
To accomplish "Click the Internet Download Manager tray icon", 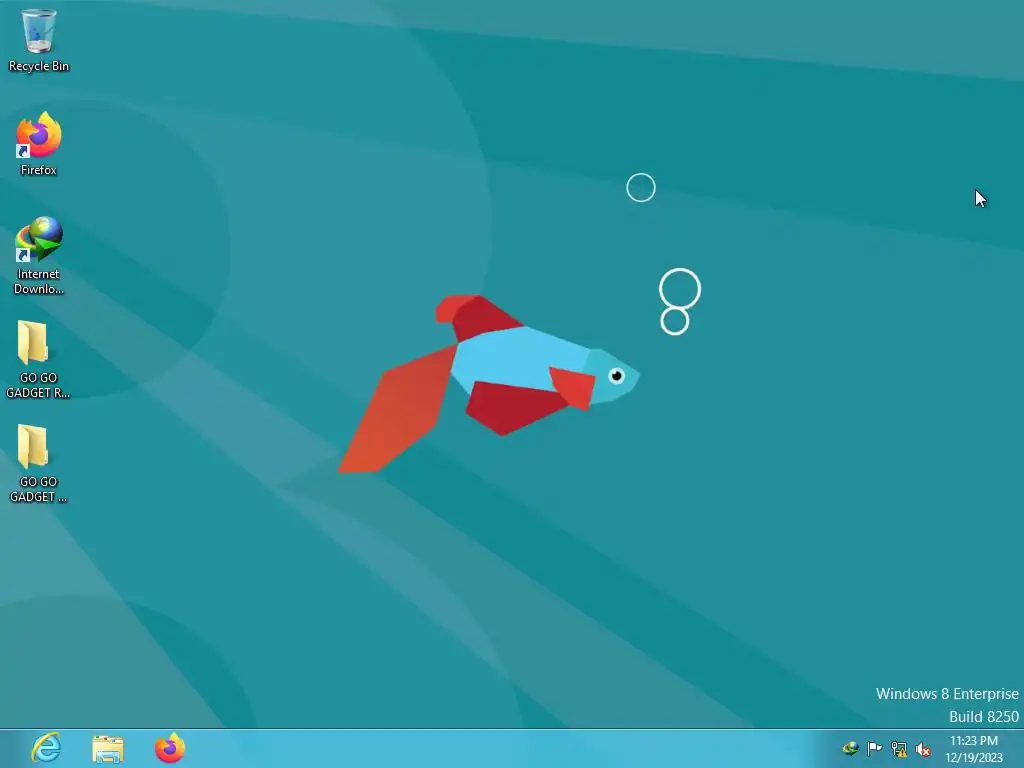I will pos(850,748).
